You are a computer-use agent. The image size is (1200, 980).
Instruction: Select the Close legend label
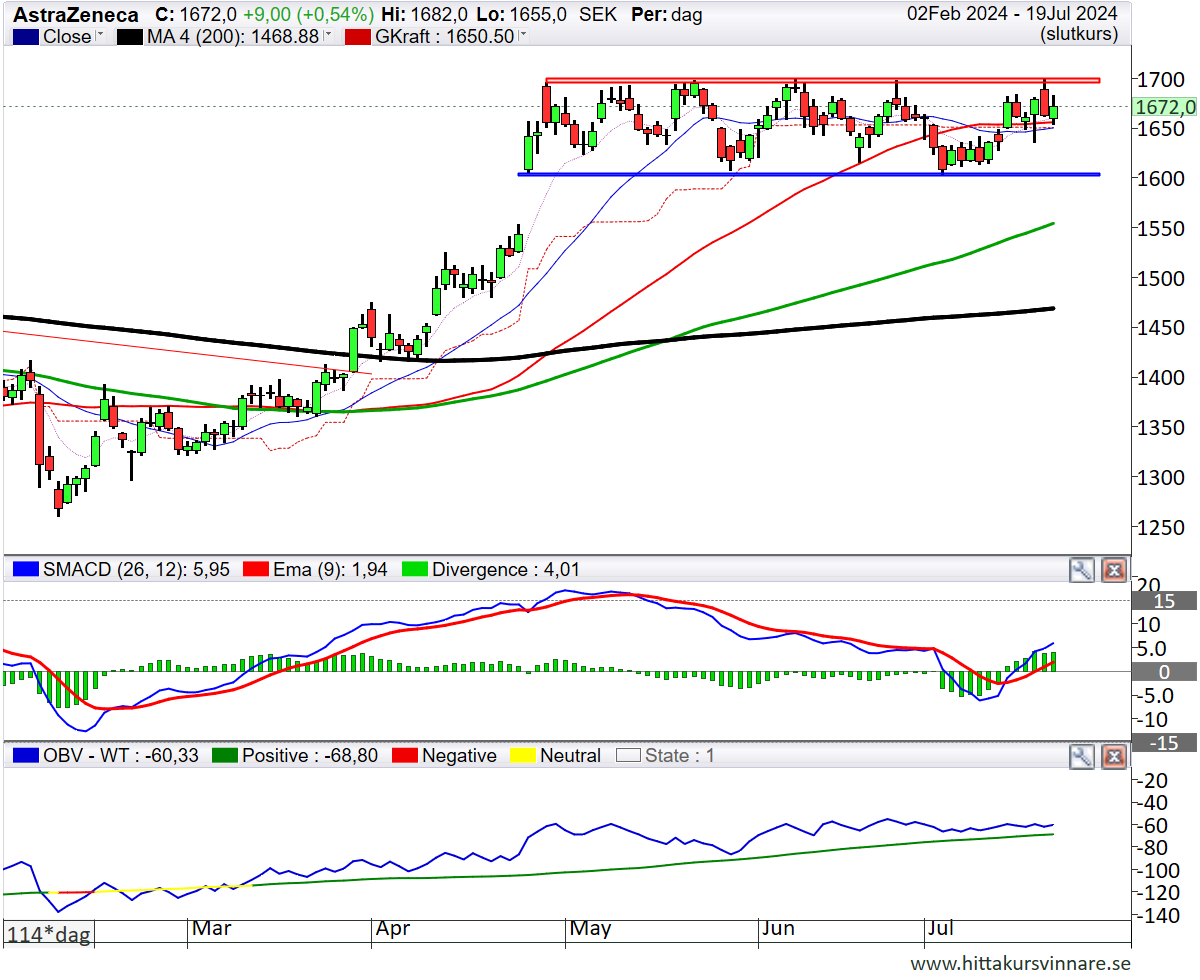(x=68, y=36)
